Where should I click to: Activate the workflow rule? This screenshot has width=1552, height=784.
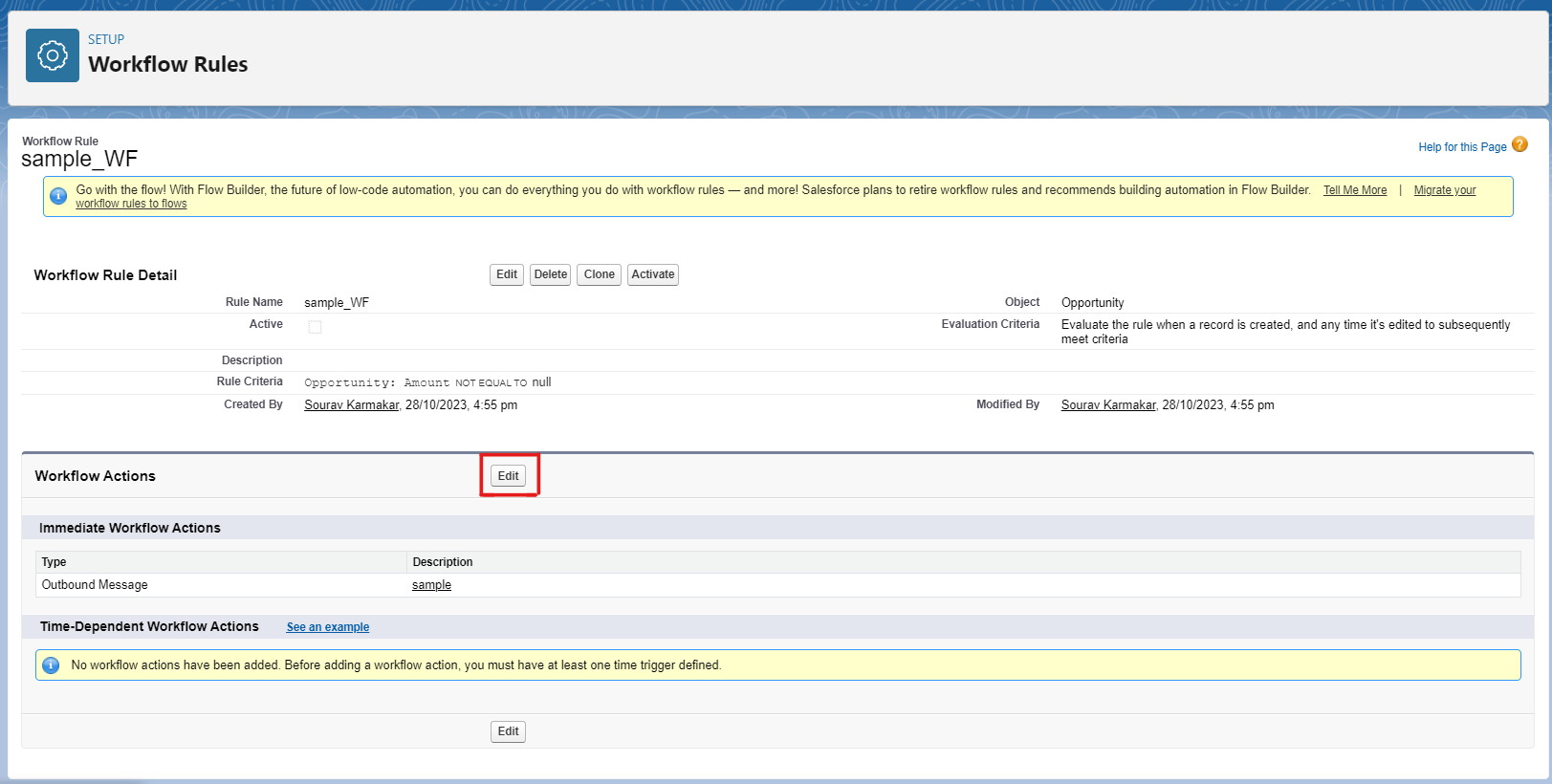pos(652,274)
